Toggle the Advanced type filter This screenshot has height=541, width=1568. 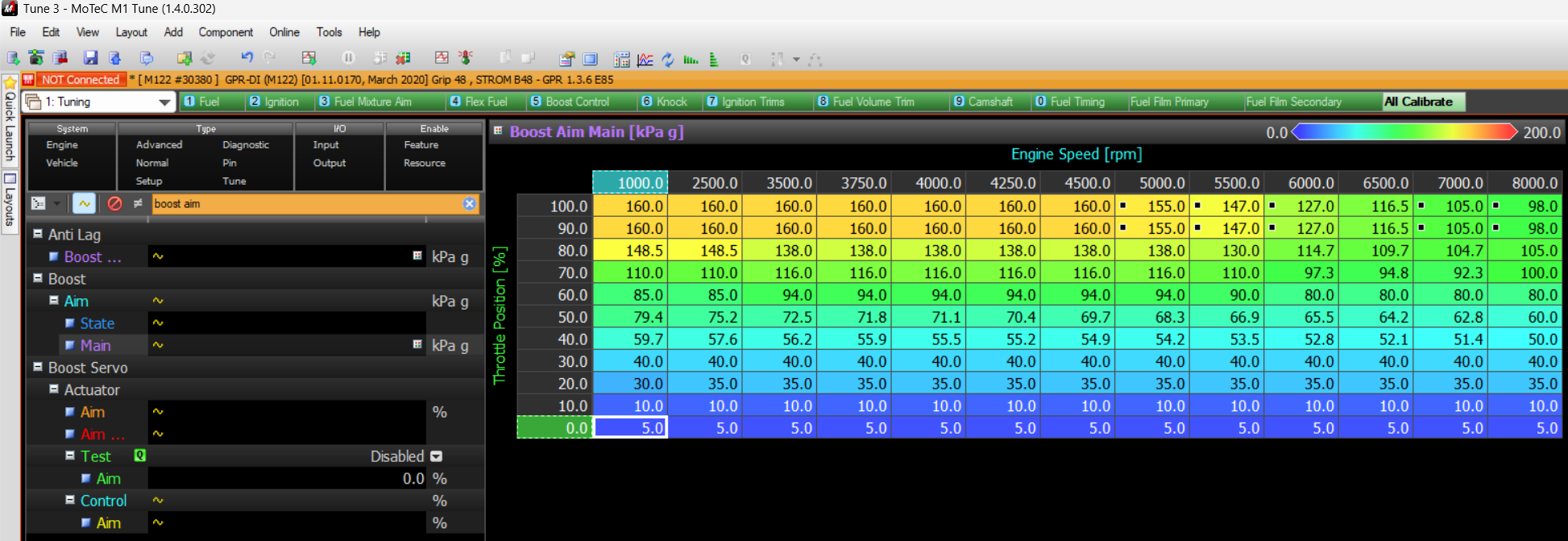159,145
